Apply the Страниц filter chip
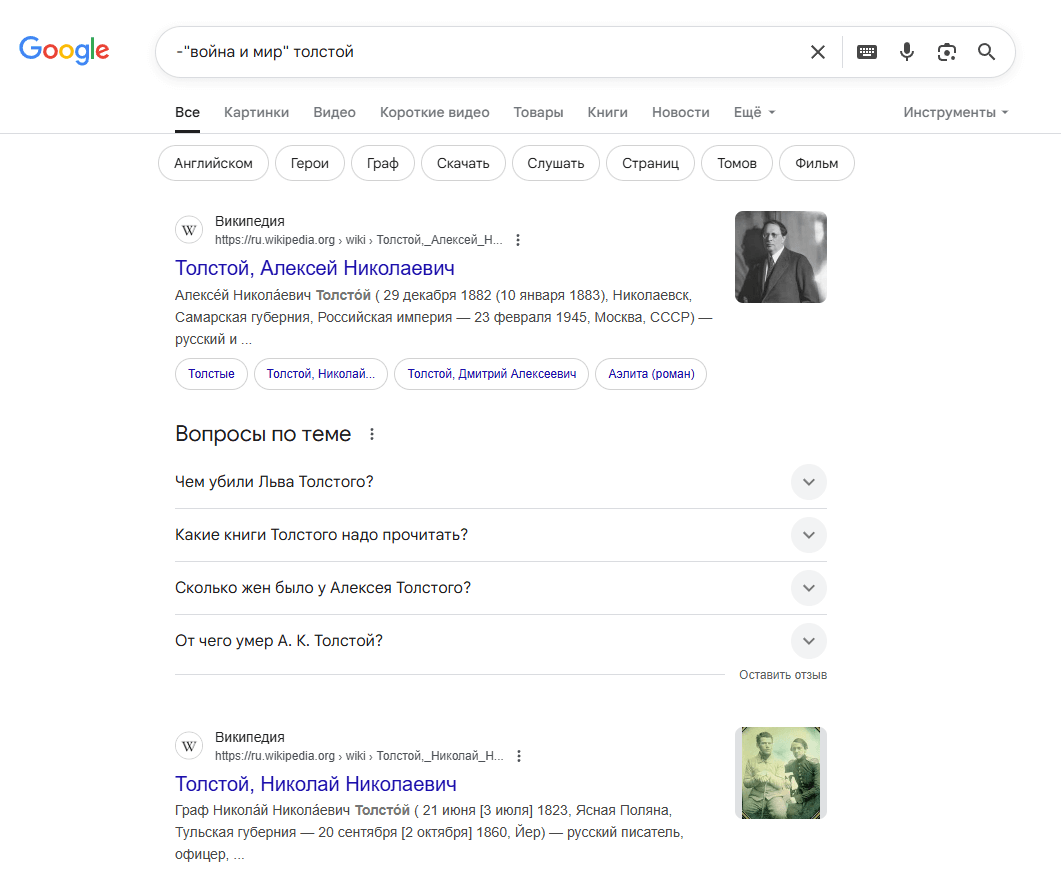Image resolution: width=1061 pixels, height=881 pixels. (650, 163)
